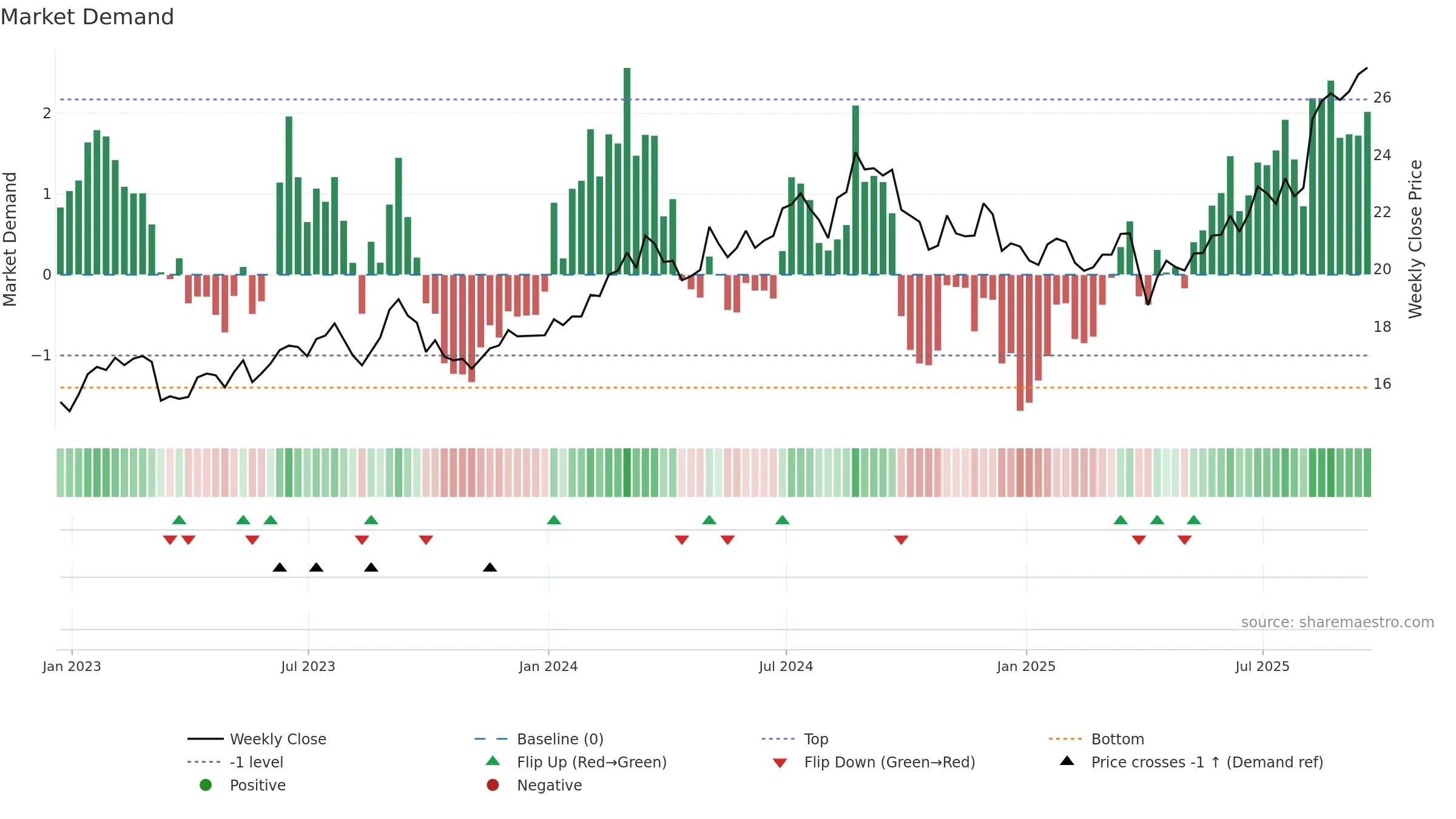Toggle the Top legend entry

click(x=795, y=739)
